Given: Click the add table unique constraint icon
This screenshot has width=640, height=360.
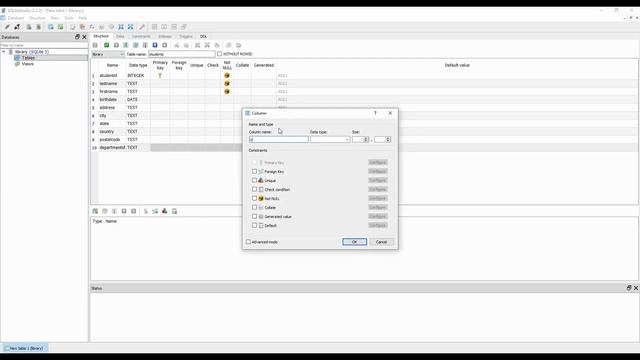Looking at the screenshot, I should click(x=165, y=211).
